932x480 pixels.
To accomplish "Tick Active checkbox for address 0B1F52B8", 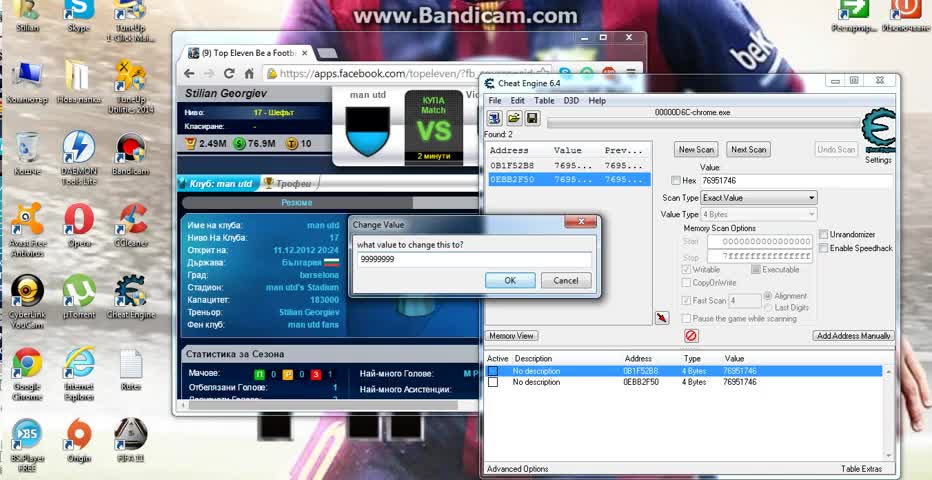I will pyautogui.click(x=493, y=371).
